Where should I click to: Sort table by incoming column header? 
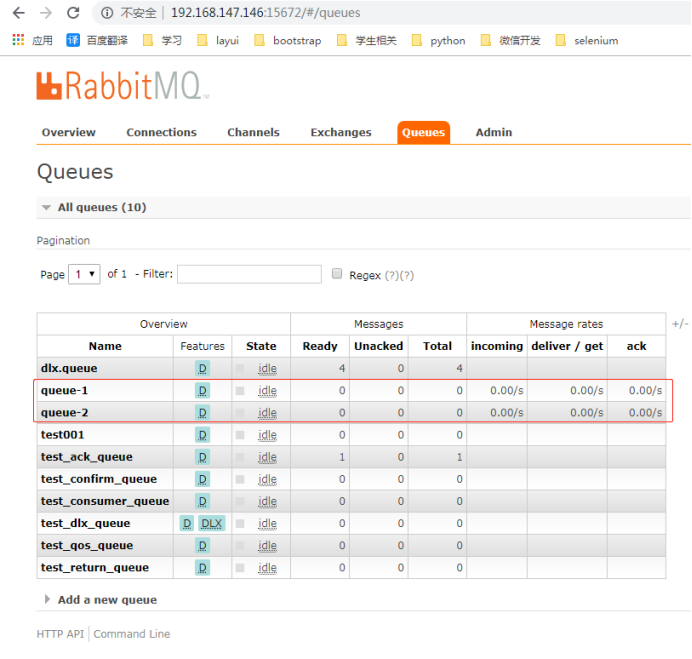(497, 346)
